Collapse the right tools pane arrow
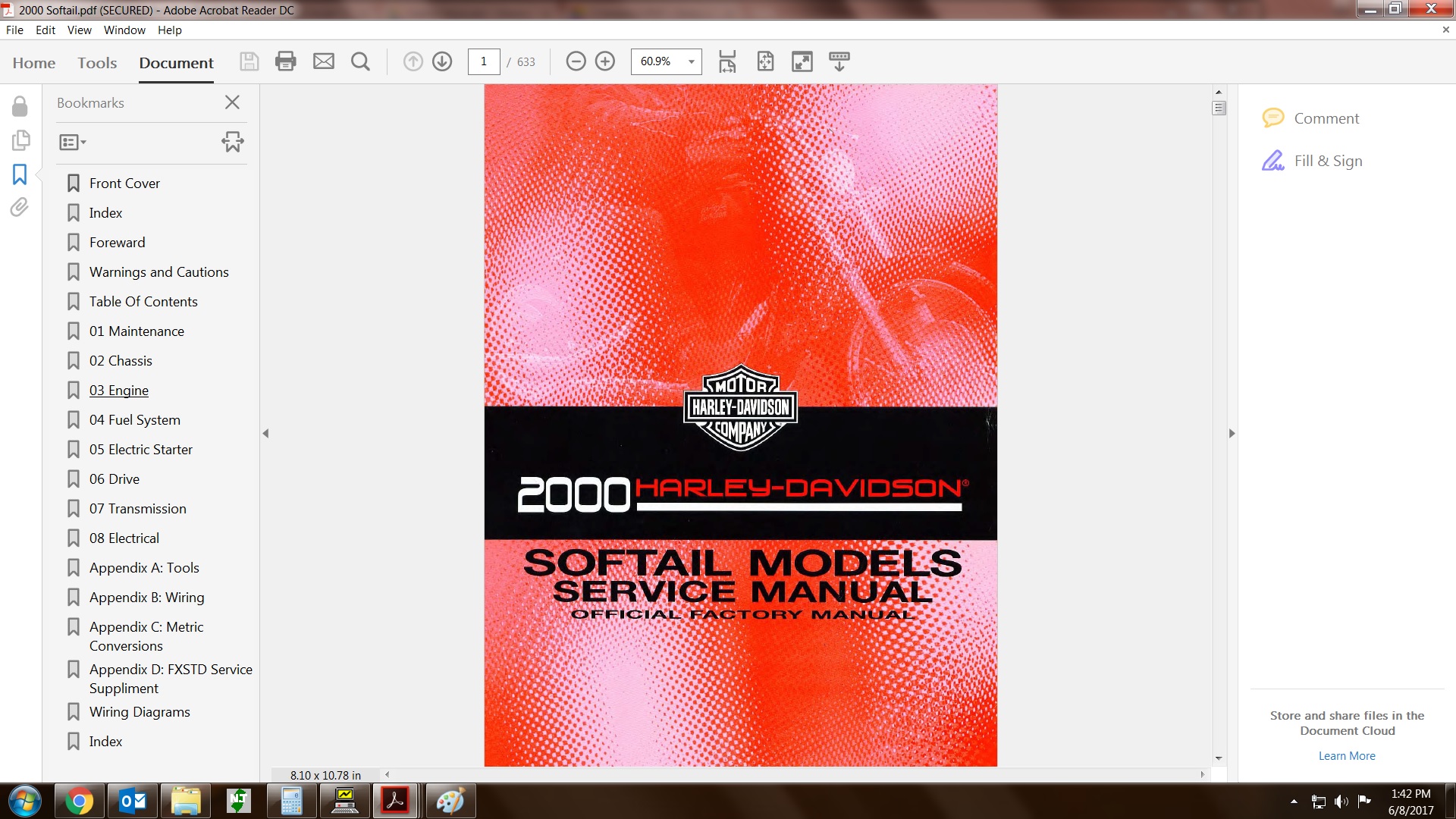The width and height of the screenshot is (1456, 819). point(1232,433)
